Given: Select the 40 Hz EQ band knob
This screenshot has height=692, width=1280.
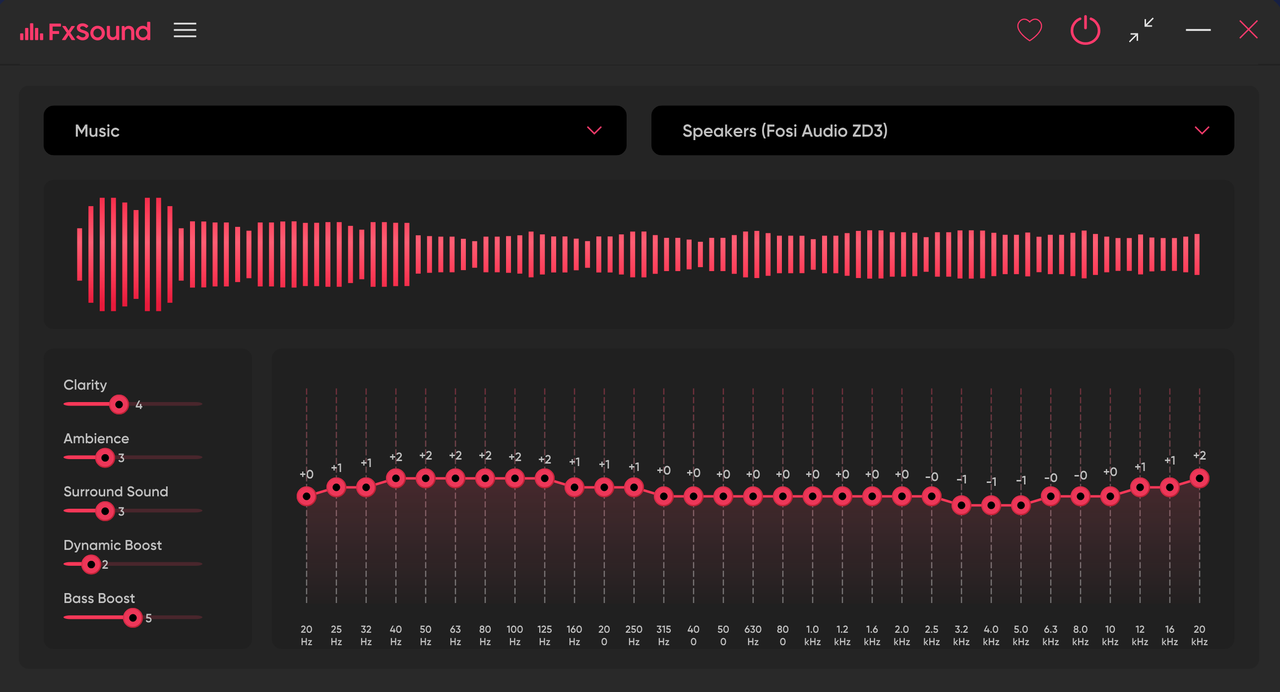Looking at the screenshot, I should pyautogui.click(x=396, y=478).
